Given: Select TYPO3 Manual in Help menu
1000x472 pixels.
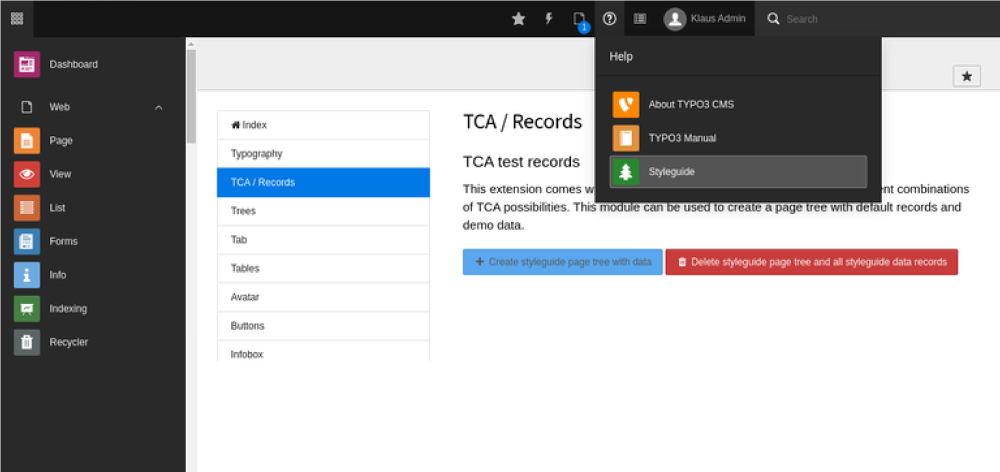Looking at the screenshot, I should point(739,138).
